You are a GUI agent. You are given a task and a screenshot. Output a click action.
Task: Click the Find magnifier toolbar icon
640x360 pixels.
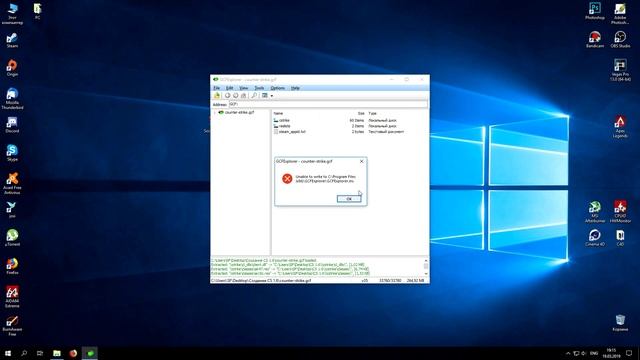[x=254, y=96]
